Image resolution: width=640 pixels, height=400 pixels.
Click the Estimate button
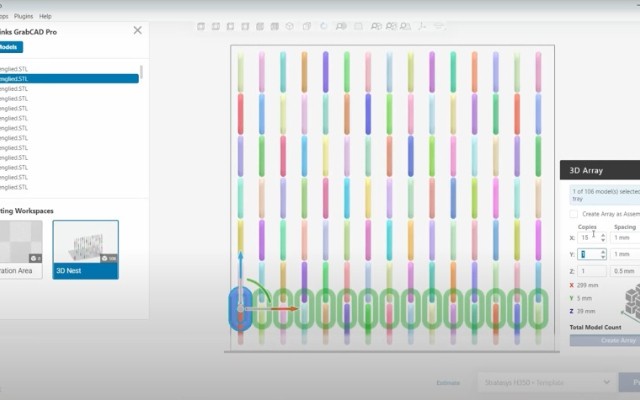click(448, 383)
